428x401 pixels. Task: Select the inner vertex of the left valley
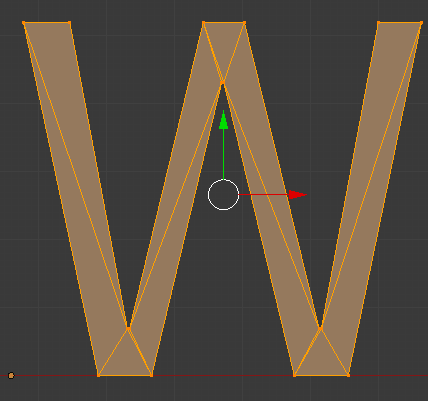[x=128, y=329]
